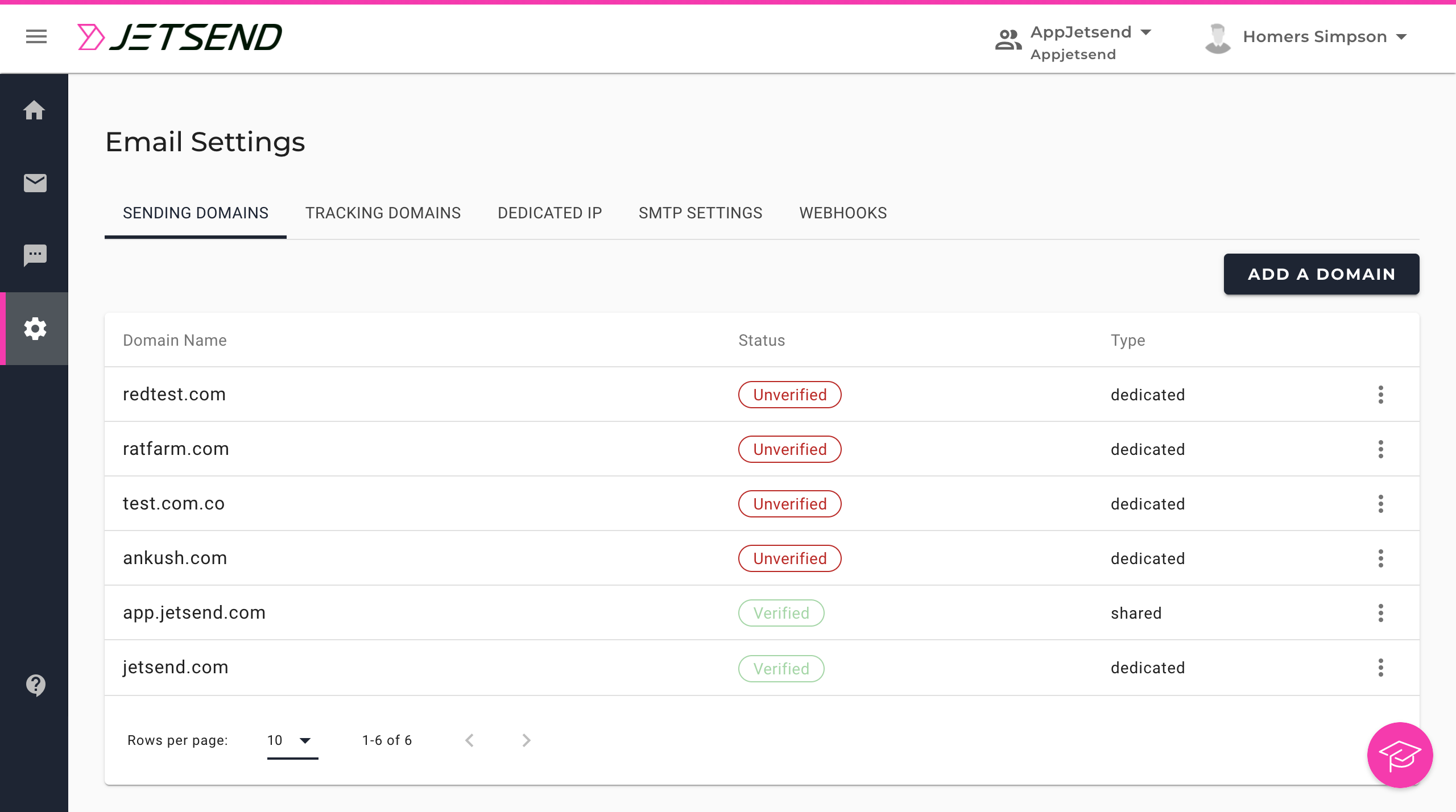The width and height of the screenshot is (1456, 812).
Task: Open three-dot menu for app.jetsend.com
Action: coord(1380,613)
